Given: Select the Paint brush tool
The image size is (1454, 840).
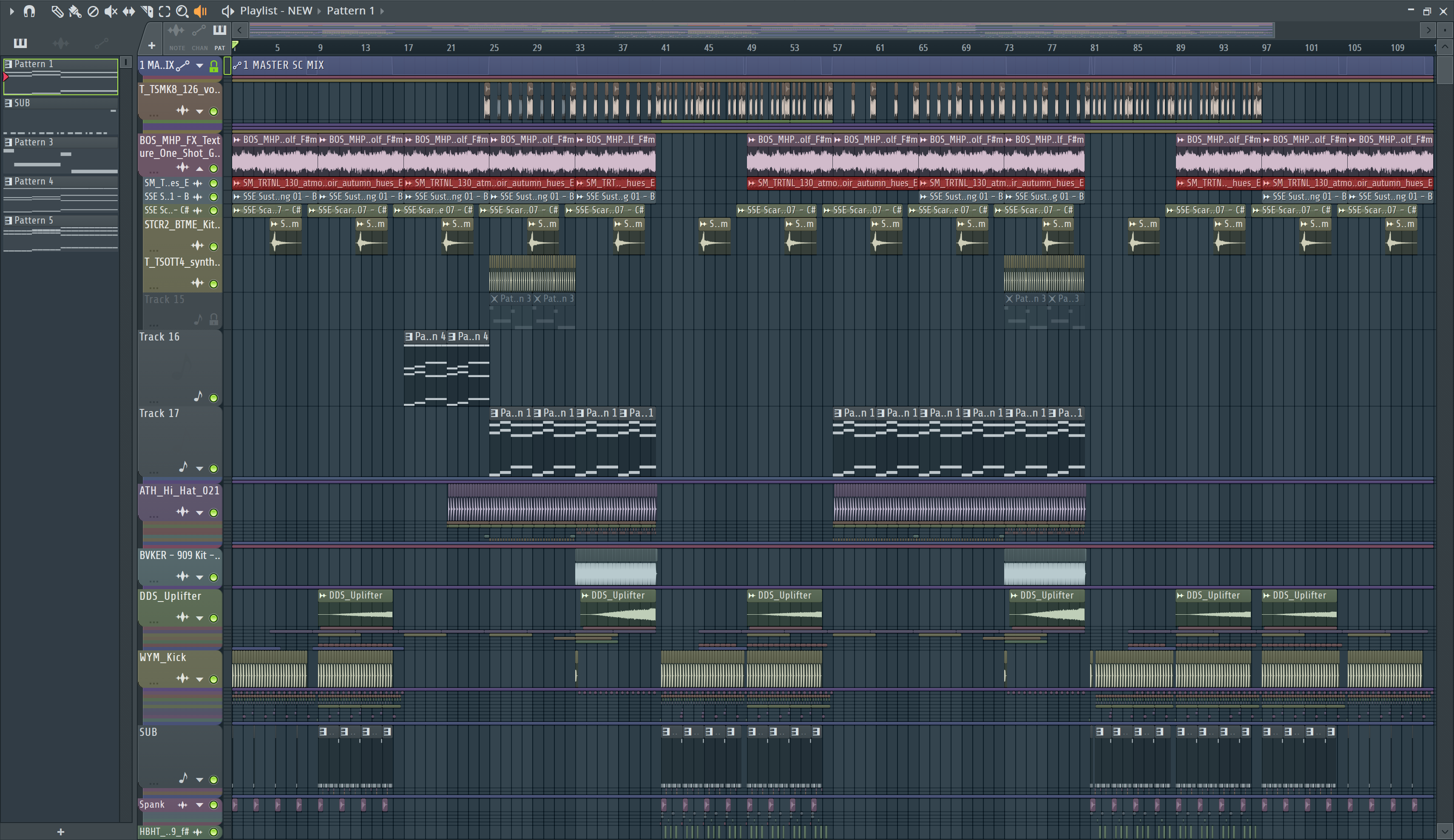Looking at the screenshot, I should point(74,11).
